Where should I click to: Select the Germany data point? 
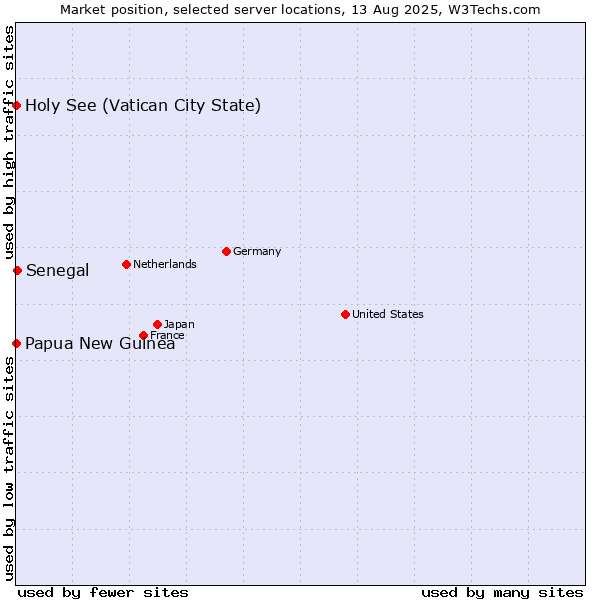point(226,251)
